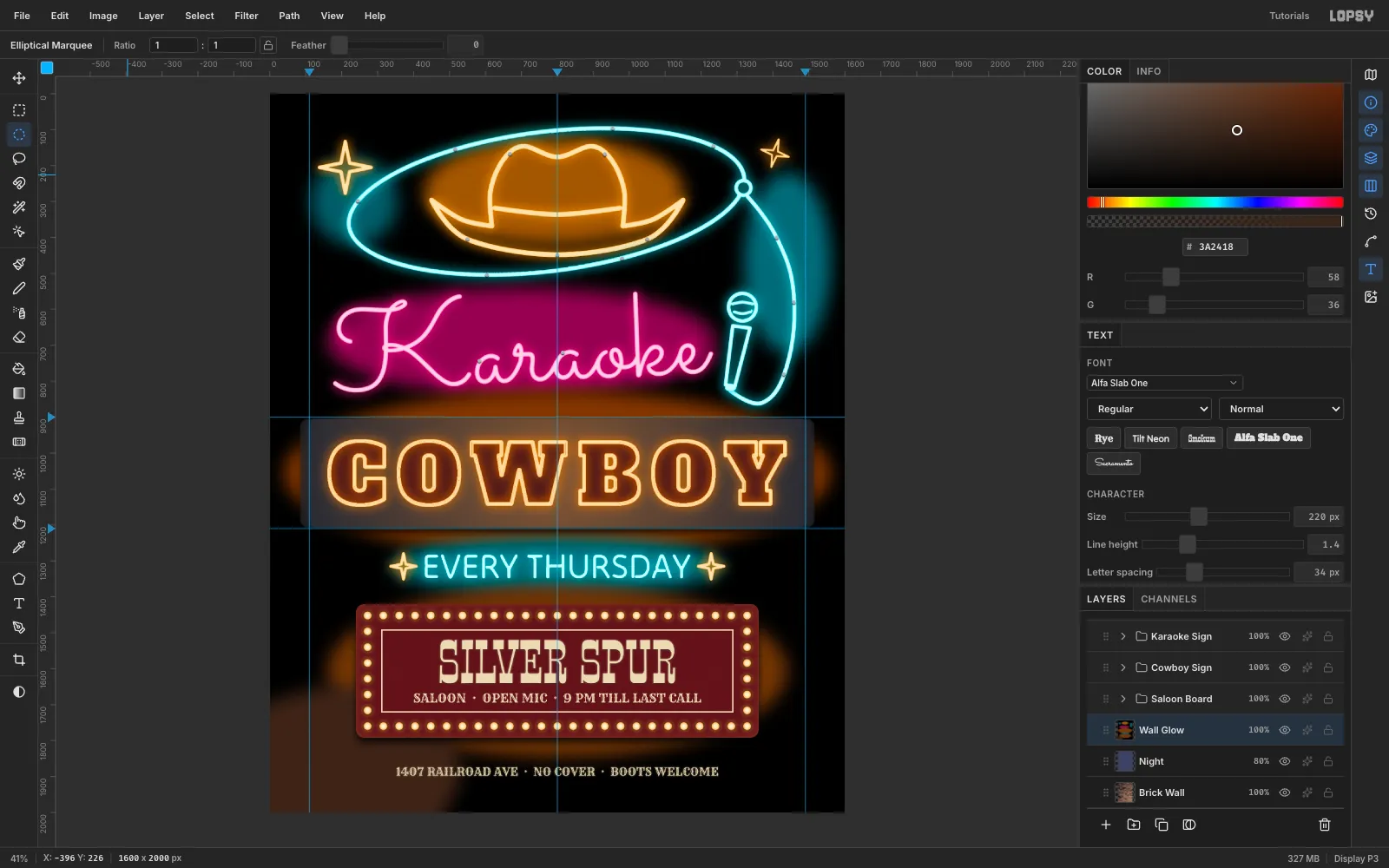Select the Gradient tool
1389x868 pixels.
[19, 393]
